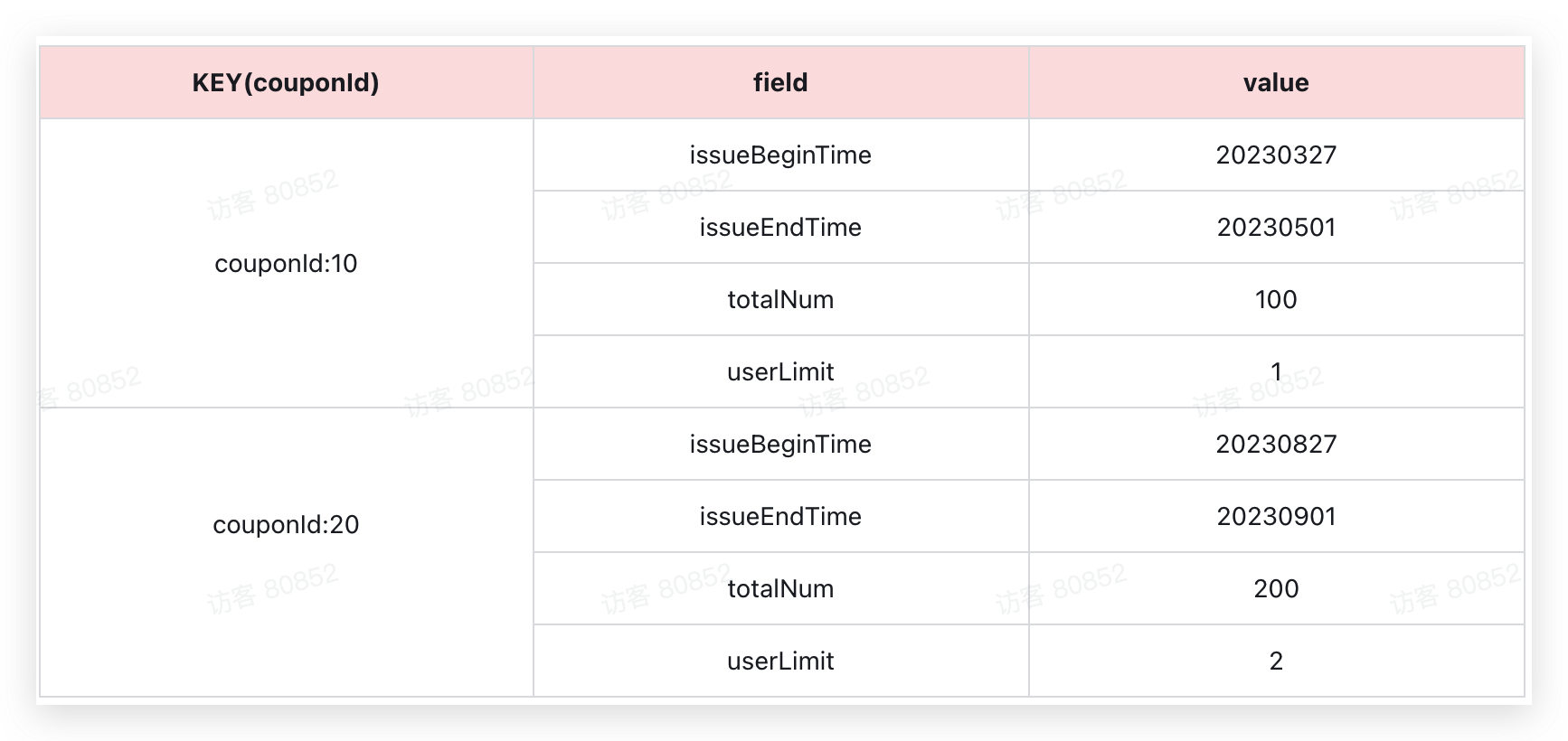
Task: Click the KEY(couponId) column header
Action: point(286,83)
